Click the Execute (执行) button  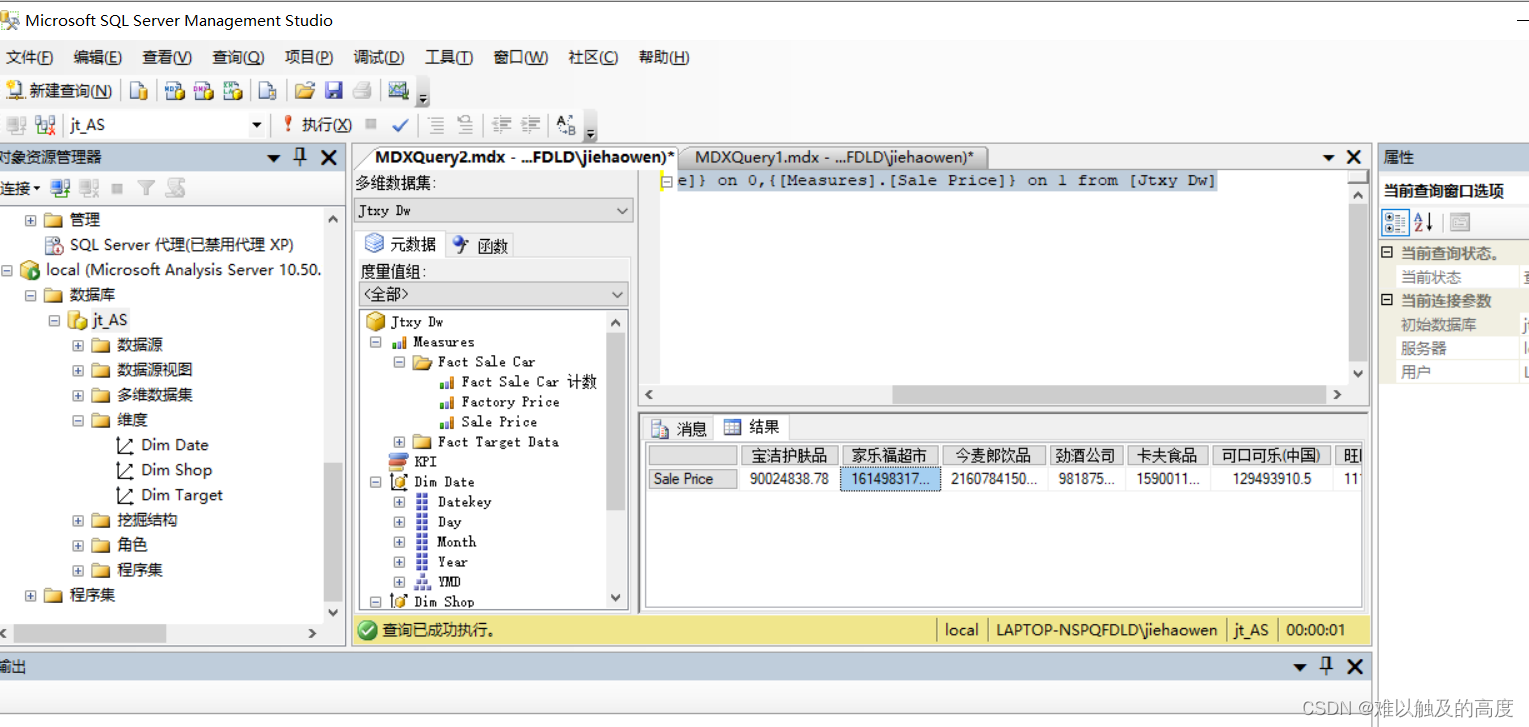point(316,125)
